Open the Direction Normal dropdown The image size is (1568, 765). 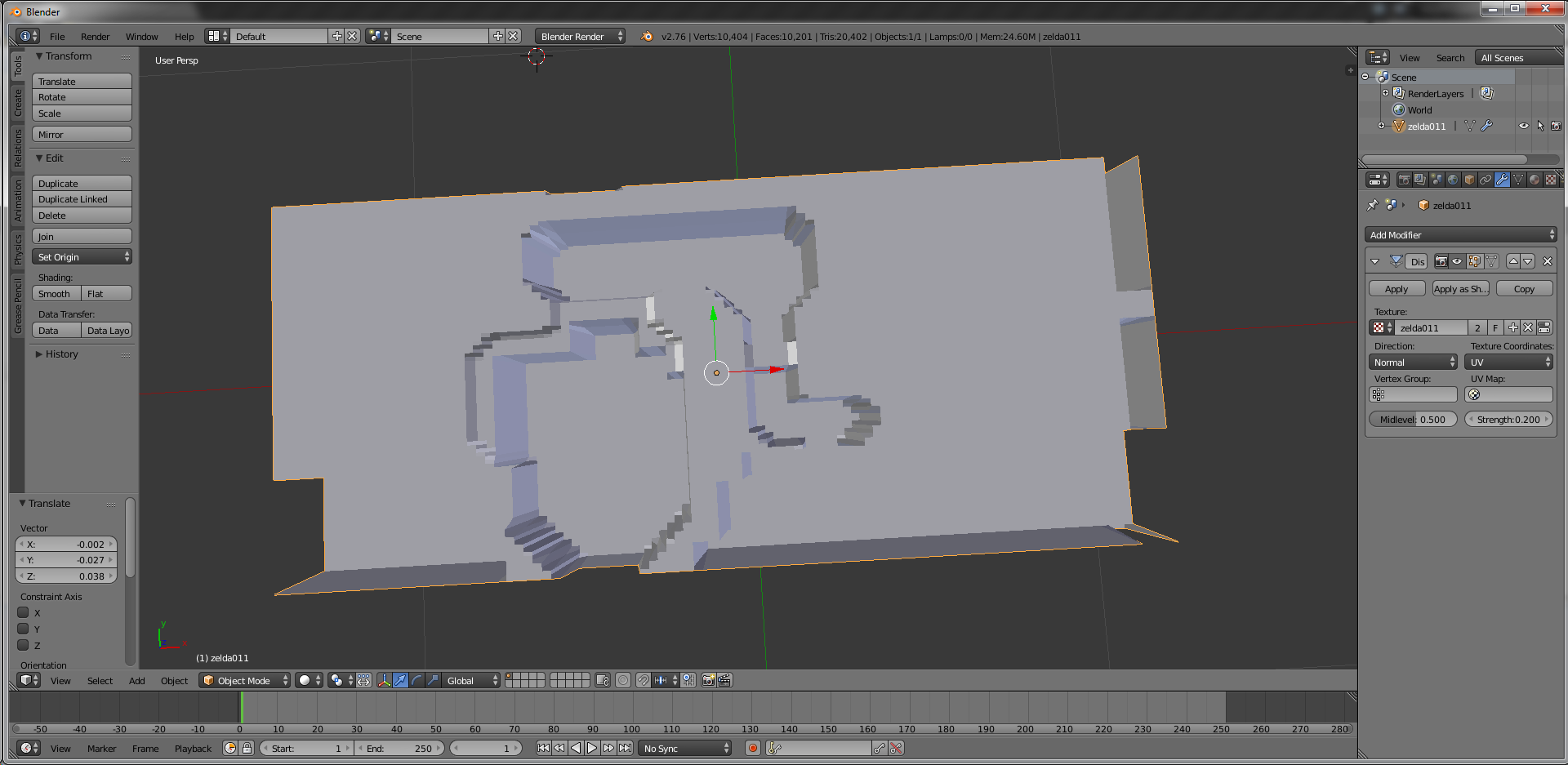[1413, 362]
